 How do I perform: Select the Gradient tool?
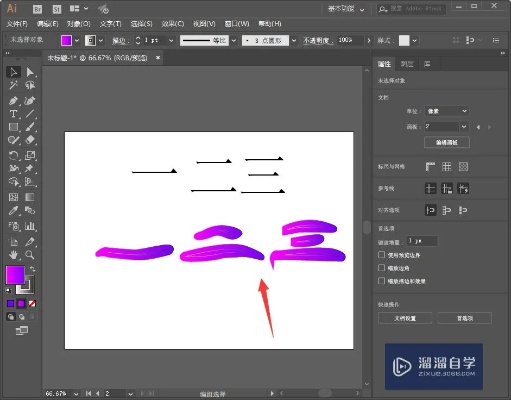pos(30,197)
